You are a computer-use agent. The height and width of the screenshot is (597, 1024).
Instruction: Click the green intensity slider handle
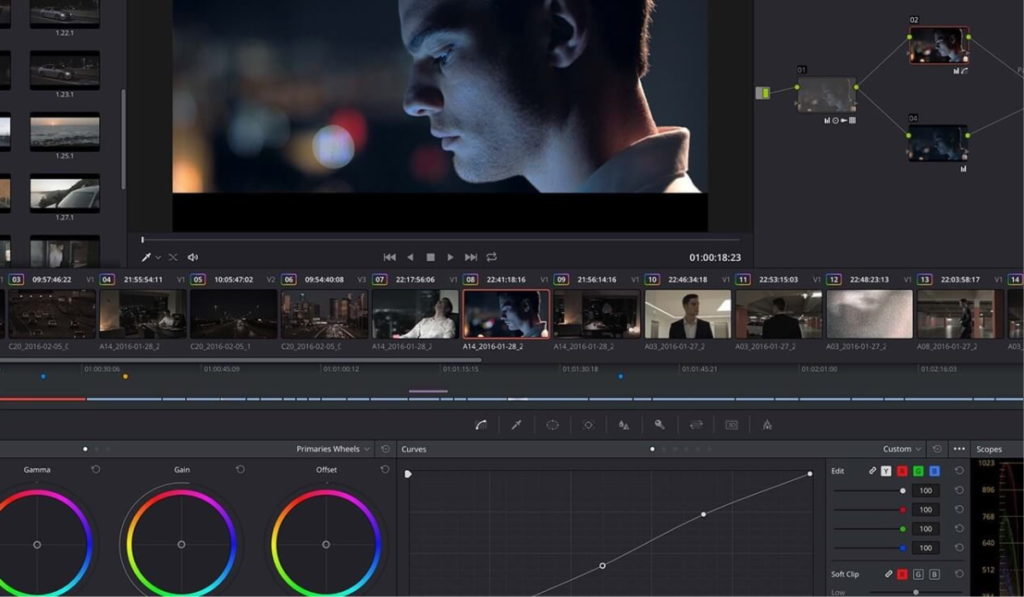903,528
